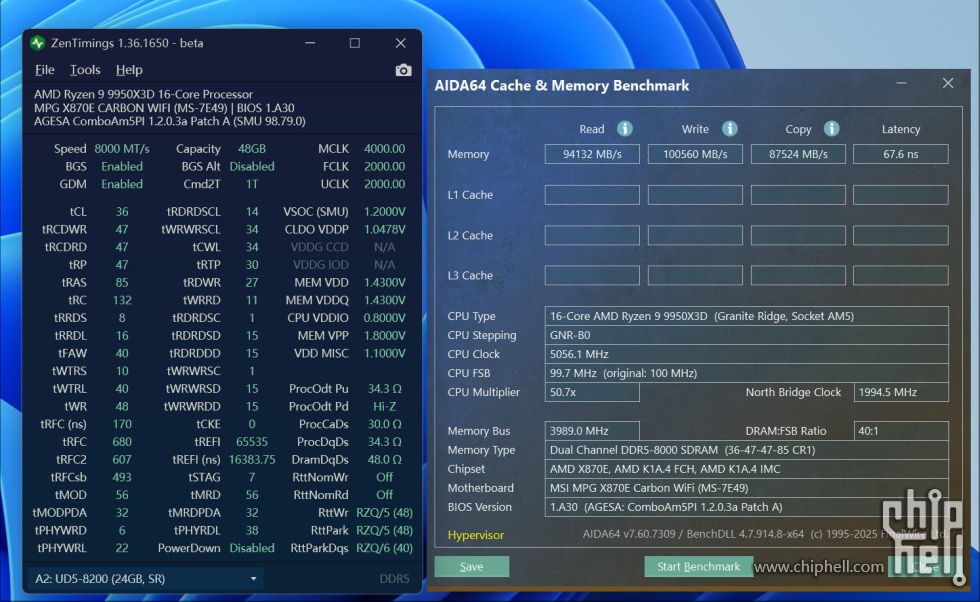Image resolution: width=980 pixels, height=602 pixels.
Task: Select the Memory Copy result 87524 MB/s
Action: [x=798, y=154]
